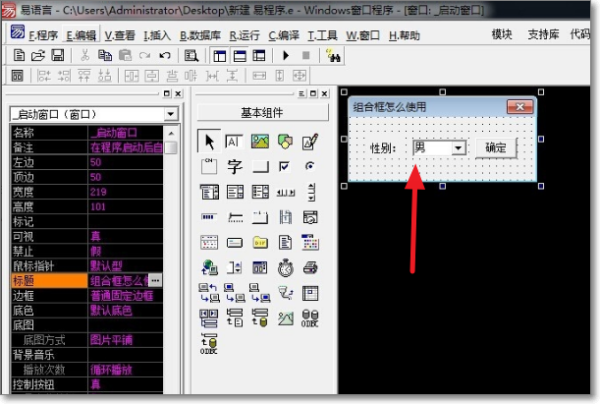Select the progress bar component icon

[x=209, y=217]
